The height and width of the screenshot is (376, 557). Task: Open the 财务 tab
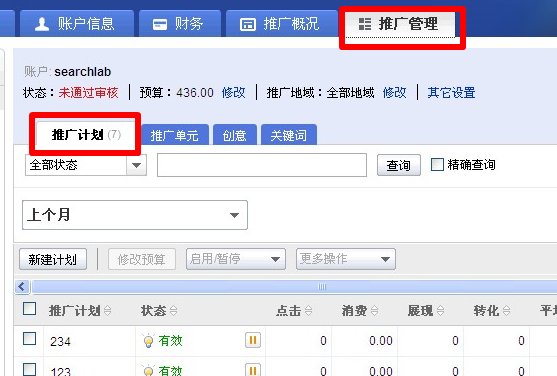[180, 23]
